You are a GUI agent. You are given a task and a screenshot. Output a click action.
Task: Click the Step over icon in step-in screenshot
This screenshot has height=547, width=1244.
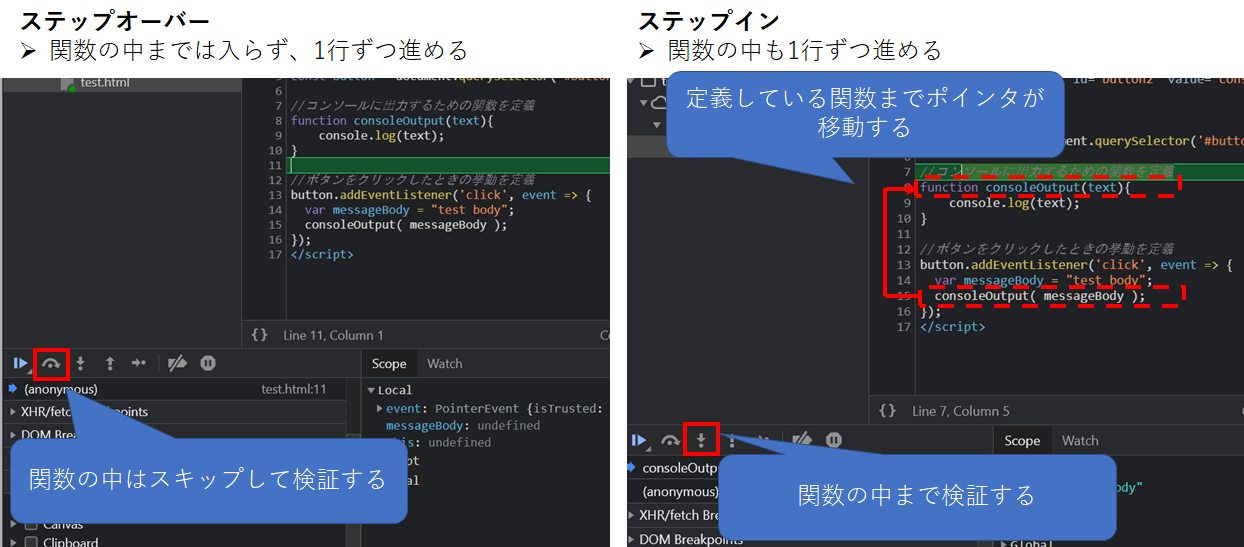(x=670, y=440)
